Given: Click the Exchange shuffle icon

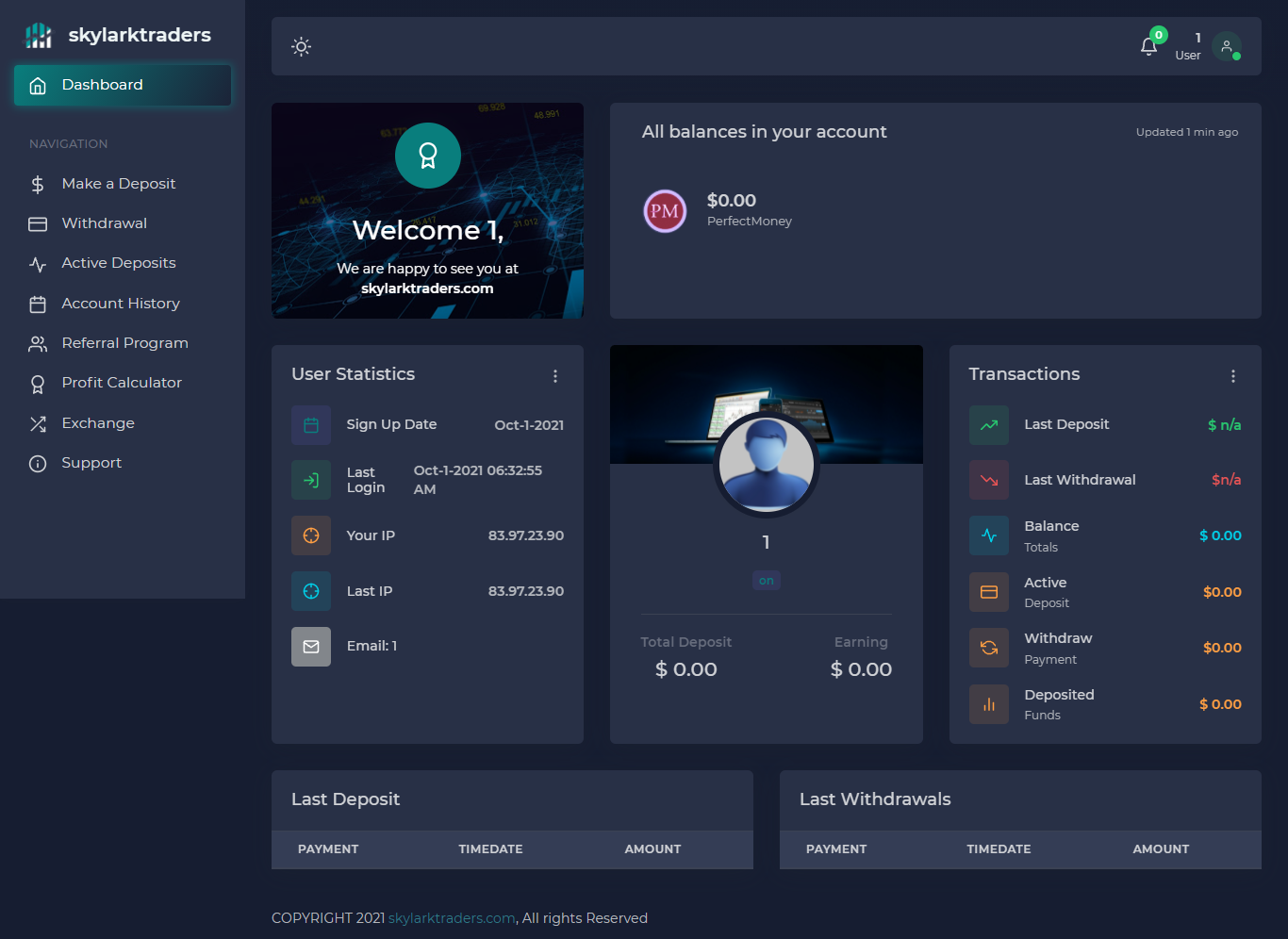Looking at the screenshot, I should (x=38, y=424).
